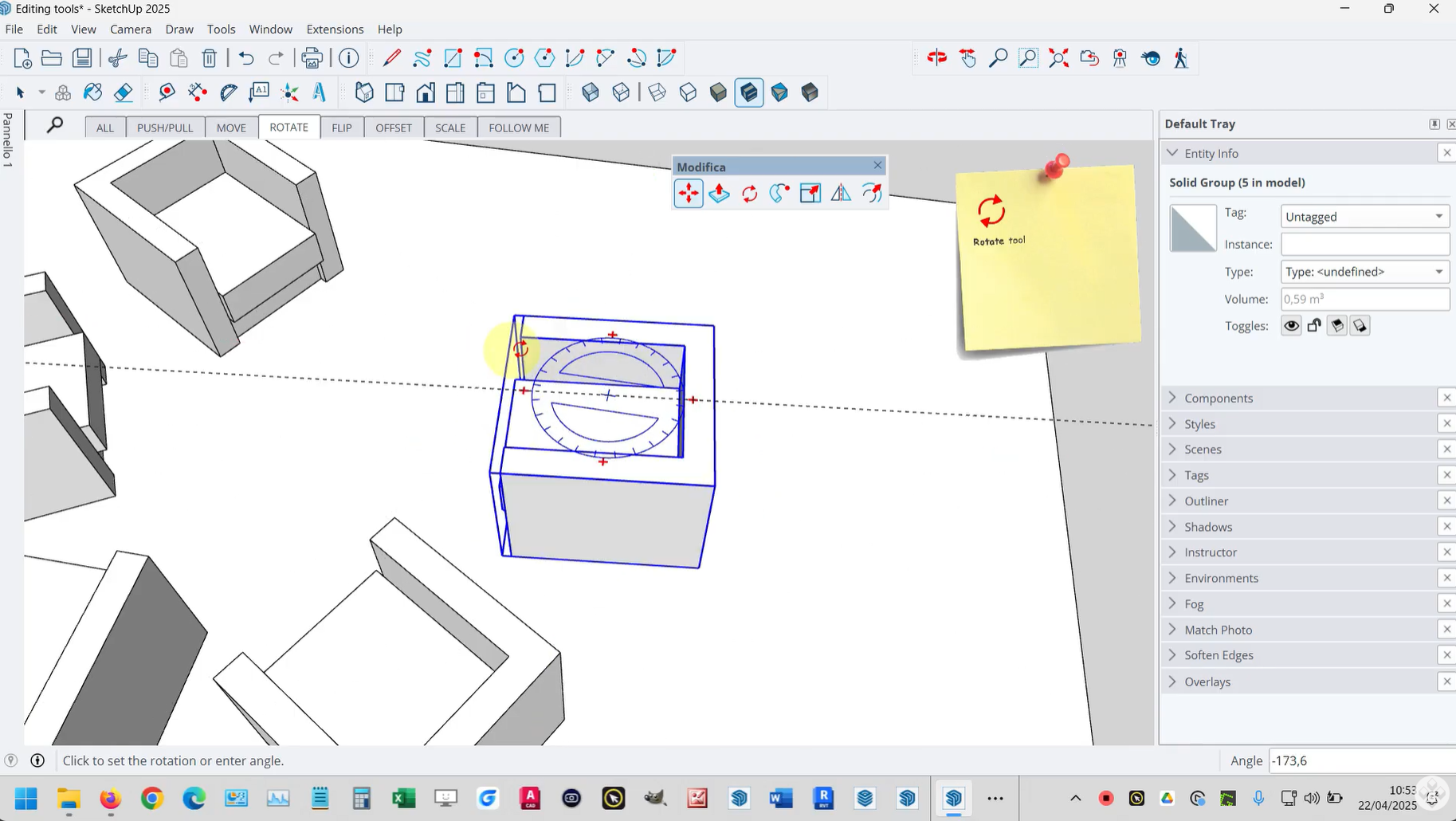Expand the Outliner panel

pos(1206,501)
